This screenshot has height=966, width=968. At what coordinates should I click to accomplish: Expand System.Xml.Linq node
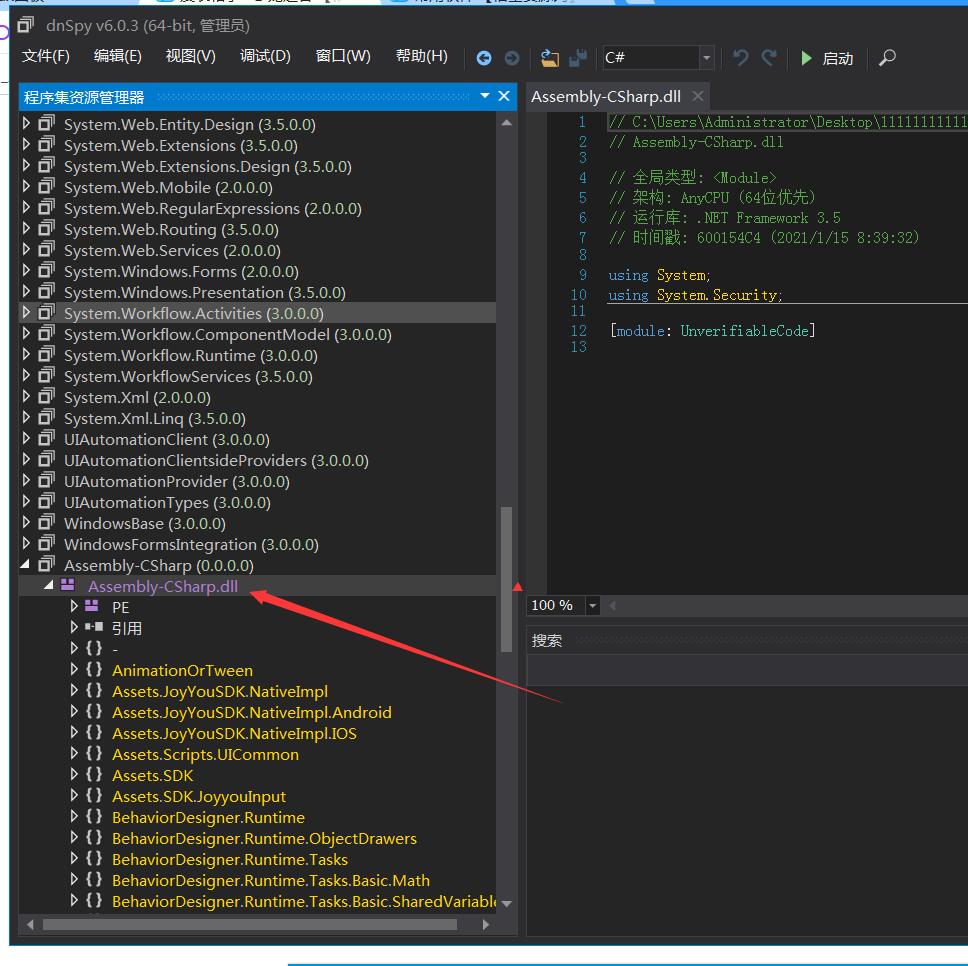pyautogui.click(x=26, y=417)
